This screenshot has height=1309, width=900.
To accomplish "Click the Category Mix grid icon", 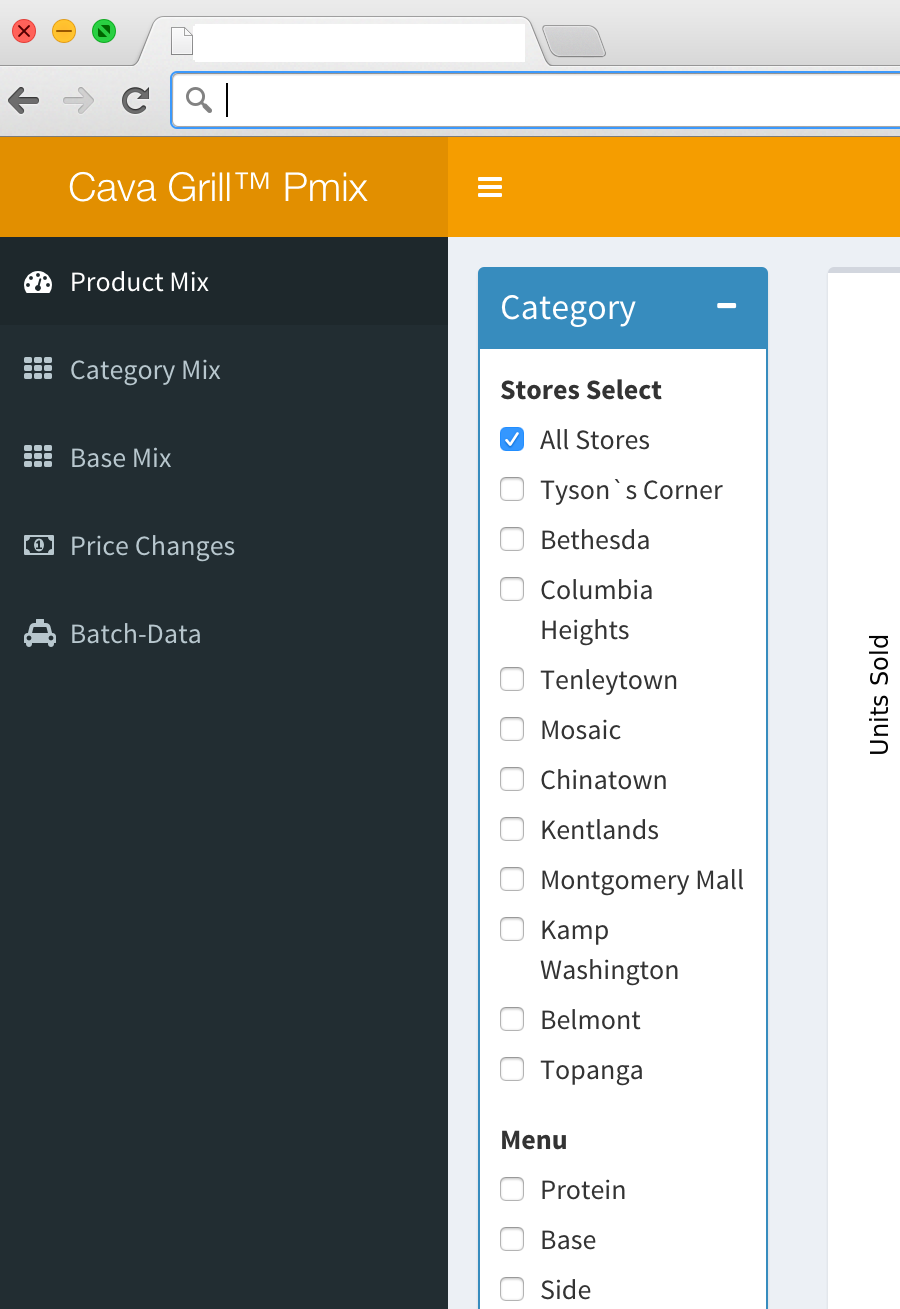I will pyautogui.click(x=38, y=370).
